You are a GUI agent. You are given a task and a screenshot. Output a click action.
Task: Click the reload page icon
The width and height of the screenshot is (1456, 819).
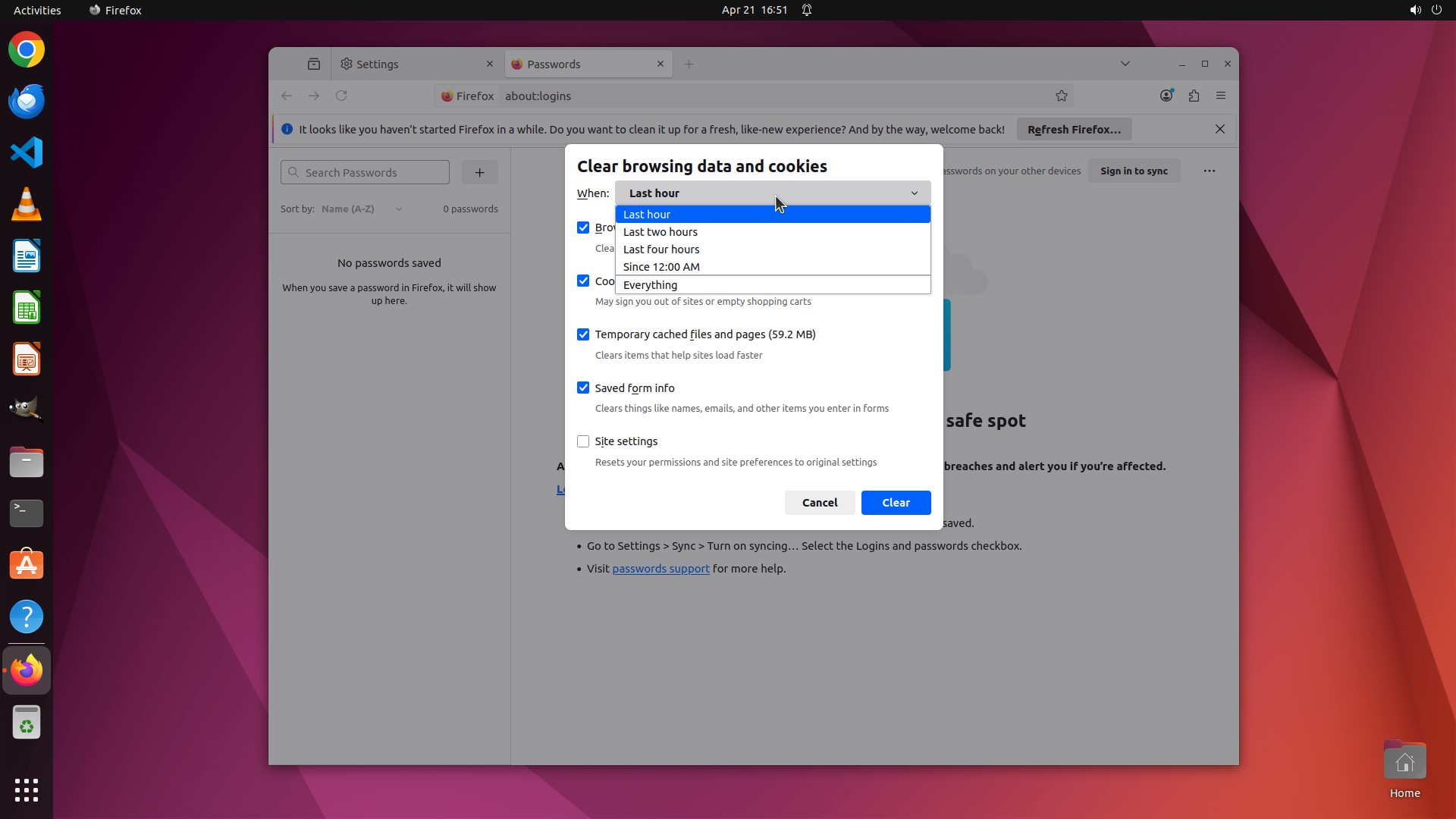[x=341, y=96]
